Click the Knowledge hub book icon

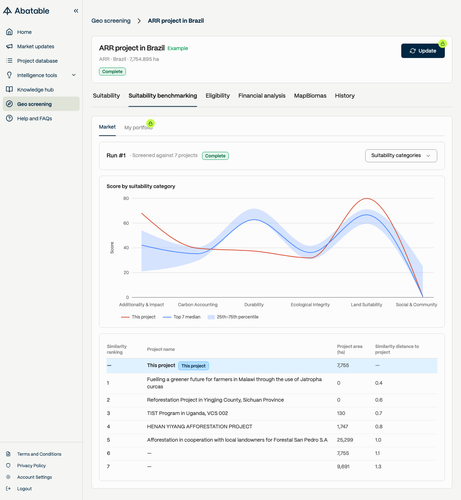point(9,89)
